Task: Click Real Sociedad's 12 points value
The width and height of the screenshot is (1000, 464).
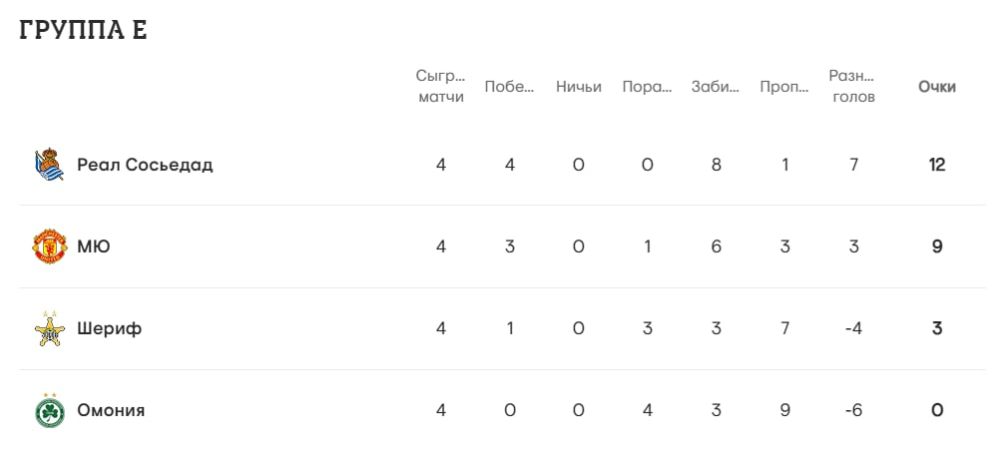Action: (937, 165)
